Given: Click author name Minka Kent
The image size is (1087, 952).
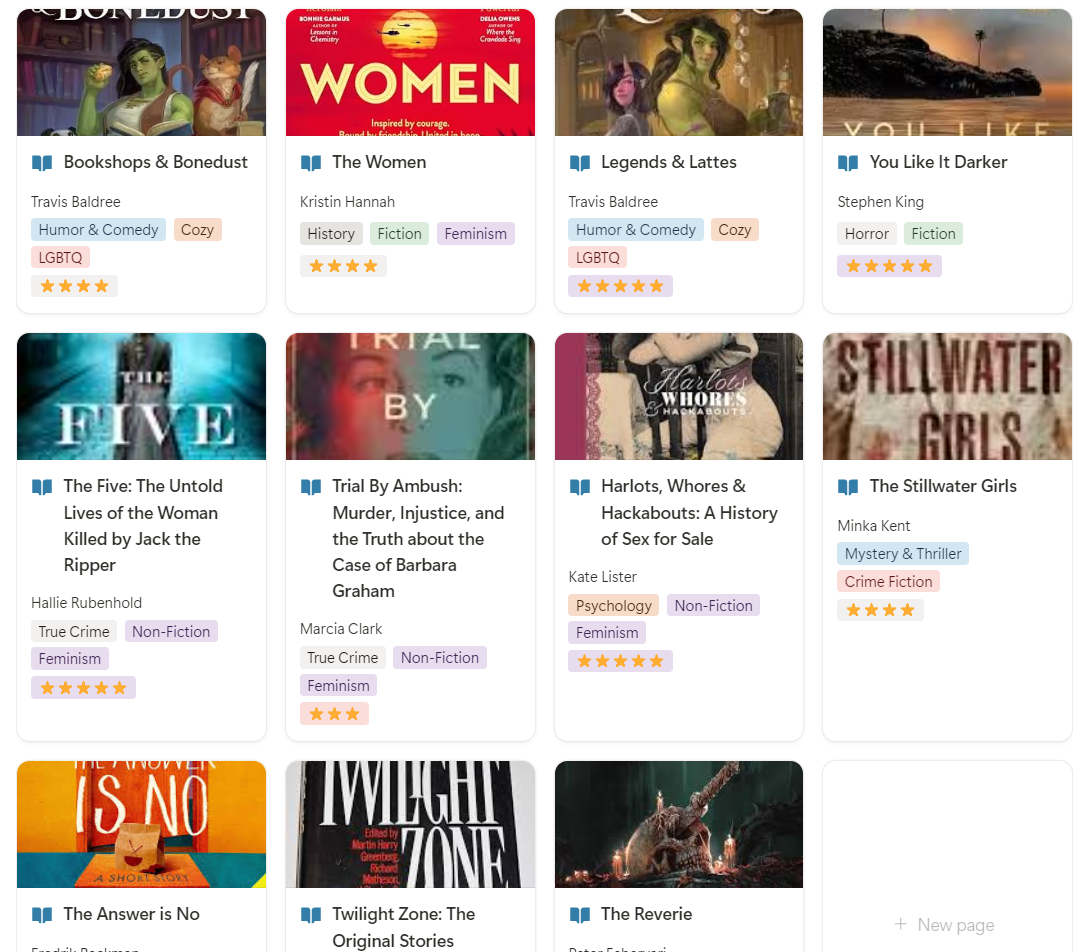Looking at the screenshot, I should pyautogui.click(x=873, y=526).
